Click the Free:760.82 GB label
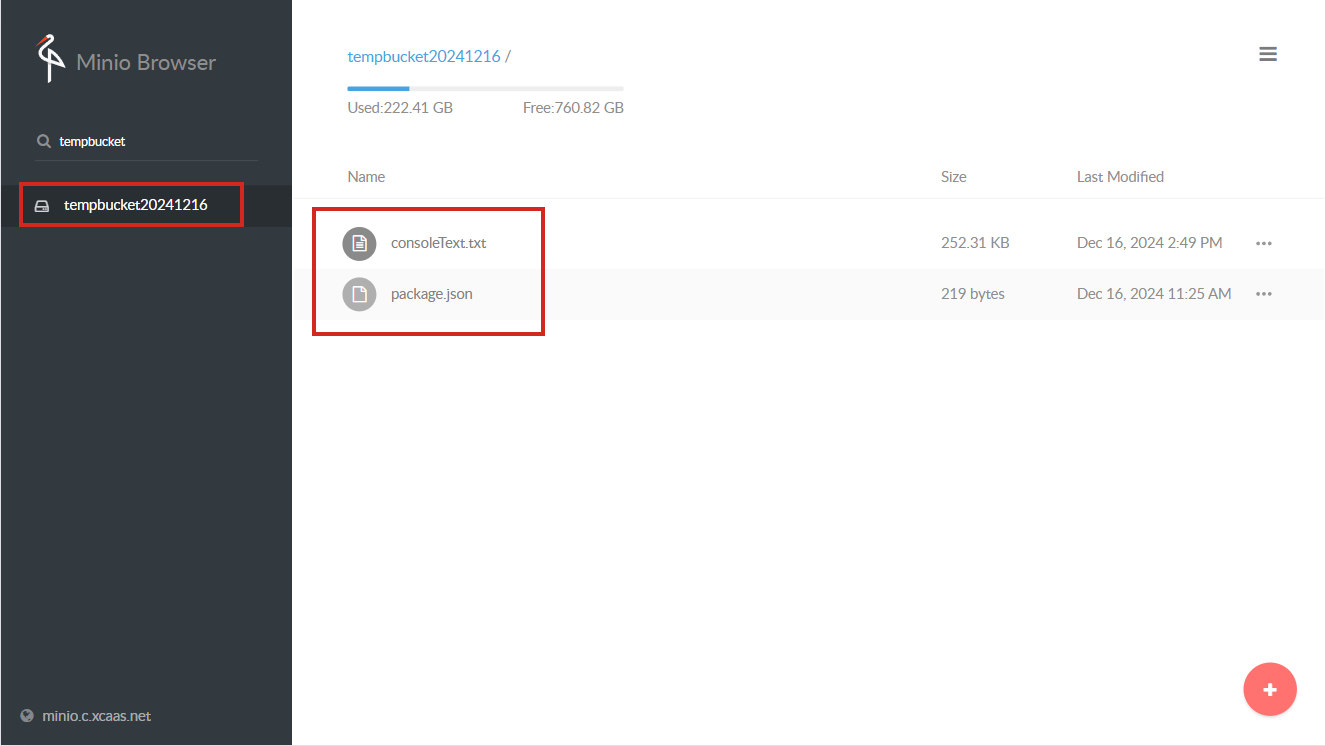1325x746 pixels. point(573,108)
